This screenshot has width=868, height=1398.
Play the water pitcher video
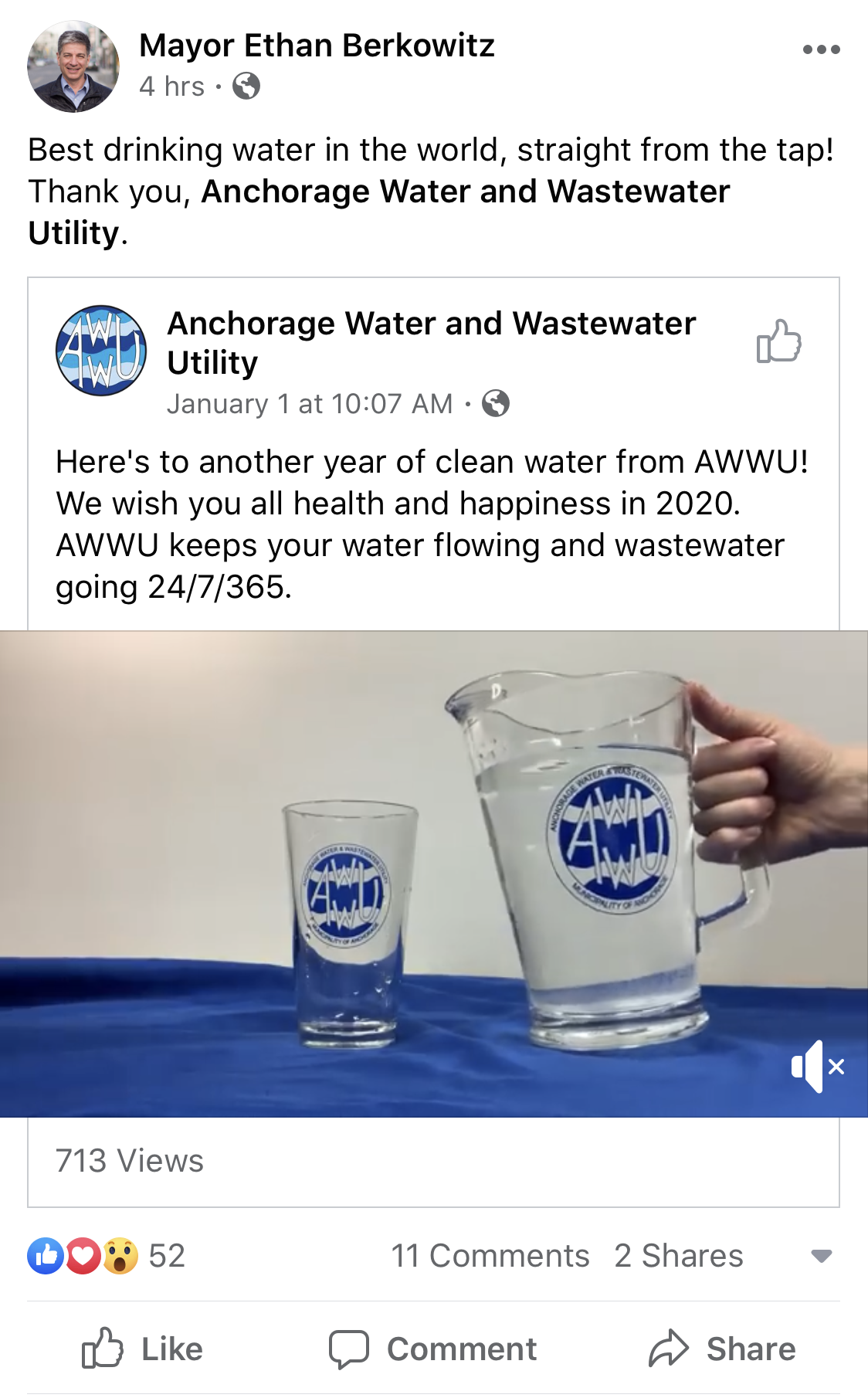(x=434, y=874)
